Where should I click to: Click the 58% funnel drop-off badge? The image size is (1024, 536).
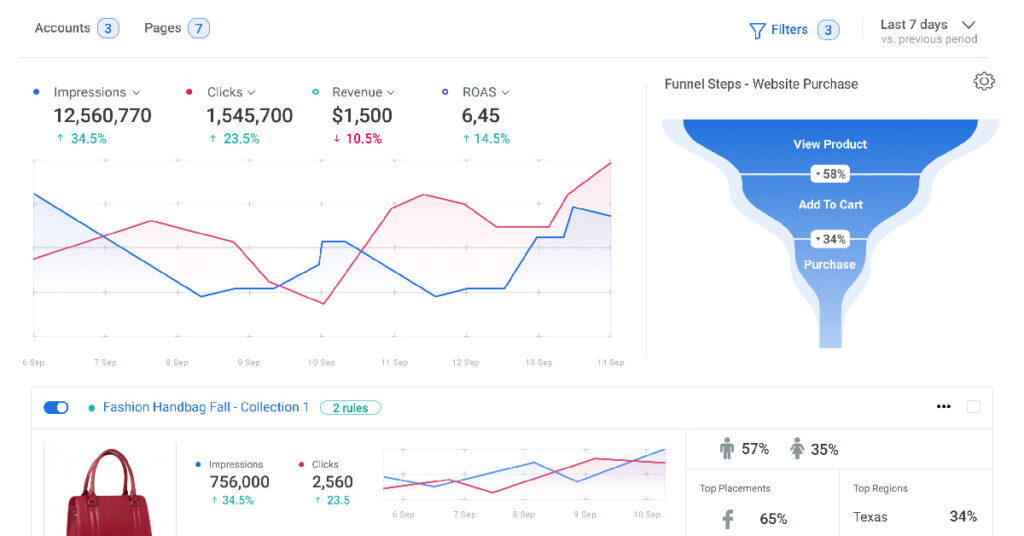pyautogui.click(x=830, y=174)
